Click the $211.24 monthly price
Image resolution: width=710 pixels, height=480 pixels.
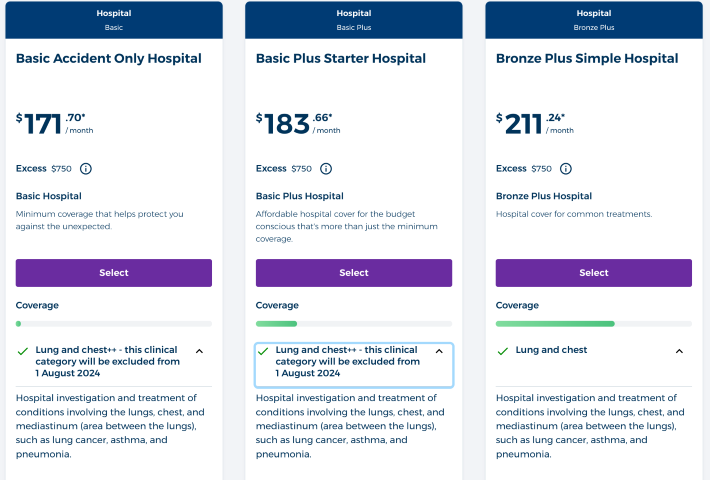click(535, 124)
